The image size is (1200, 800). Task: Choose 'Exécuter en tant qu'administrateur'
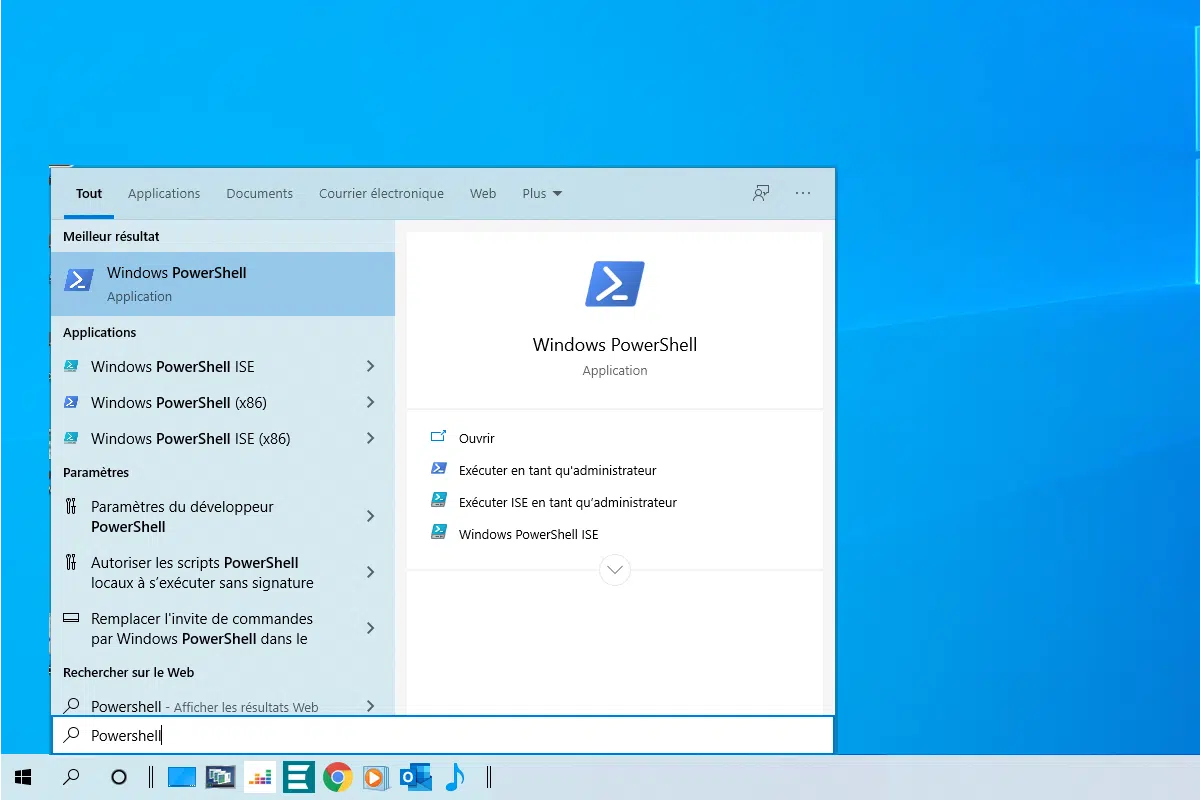pyautogui.click(x=558, y=470)
